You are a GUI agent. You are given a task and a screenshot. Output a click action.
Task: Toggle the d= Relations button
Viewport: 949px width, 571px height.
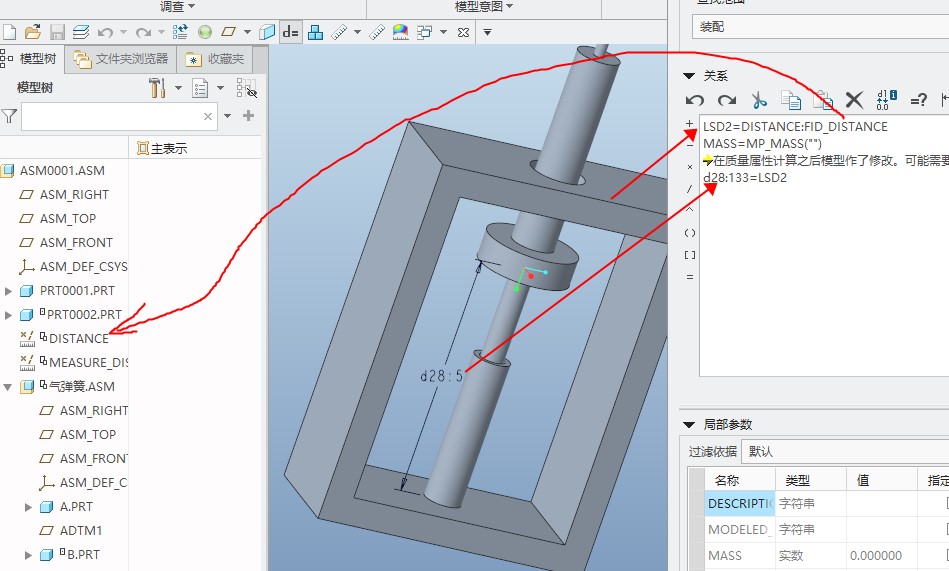(291, 31)
